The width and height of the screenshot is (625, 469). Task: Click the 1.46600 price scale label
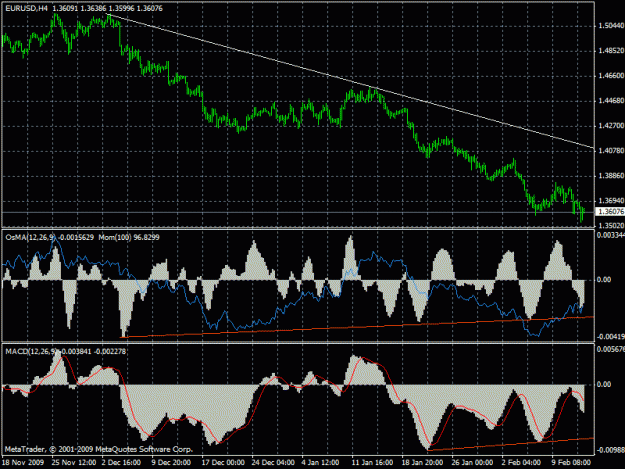611,75
